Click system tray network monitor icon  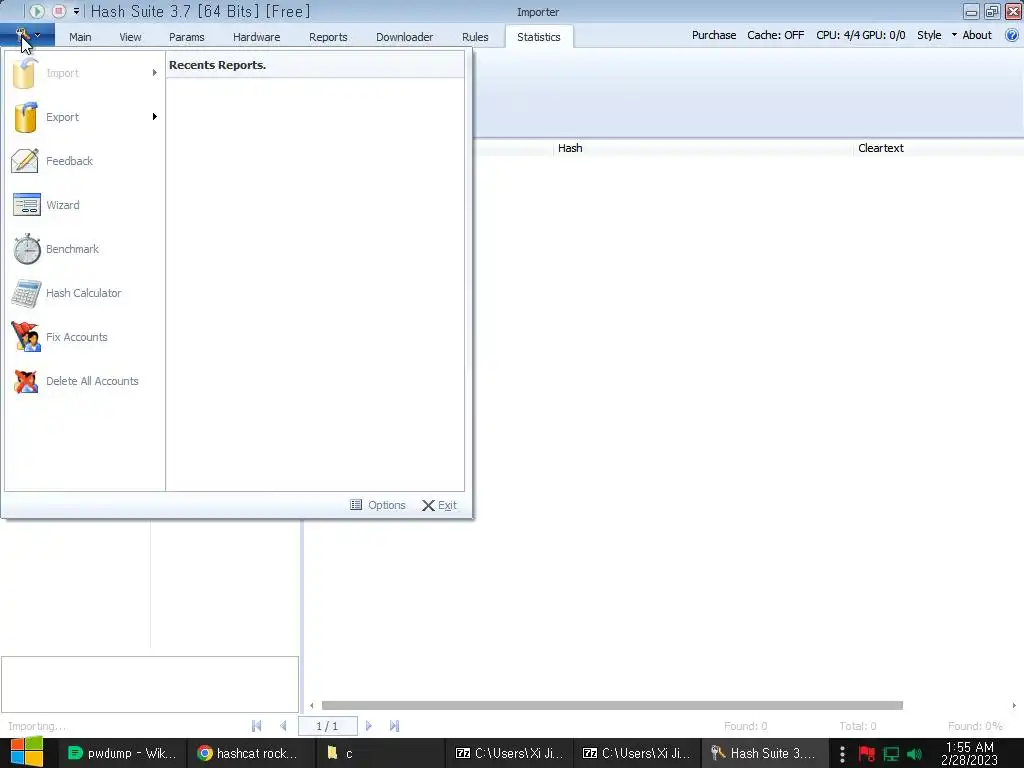click(891, 754)
